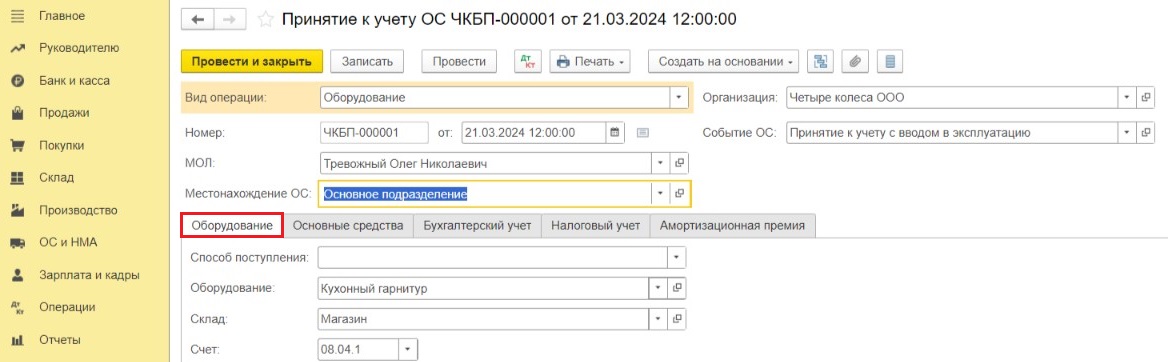The width and height of the screenshot is (1168, 362).
Task: Expand the Печать print menu
Action: pos(590,62)
